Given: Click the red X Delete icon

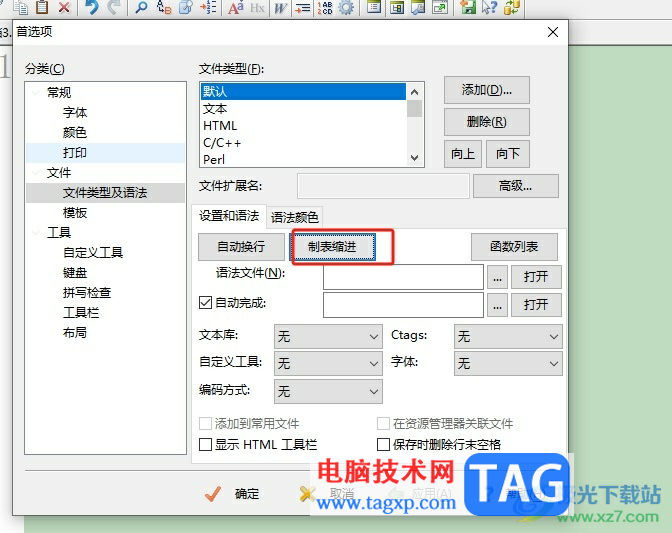Looking at the screenshot, I should (64, 7).
